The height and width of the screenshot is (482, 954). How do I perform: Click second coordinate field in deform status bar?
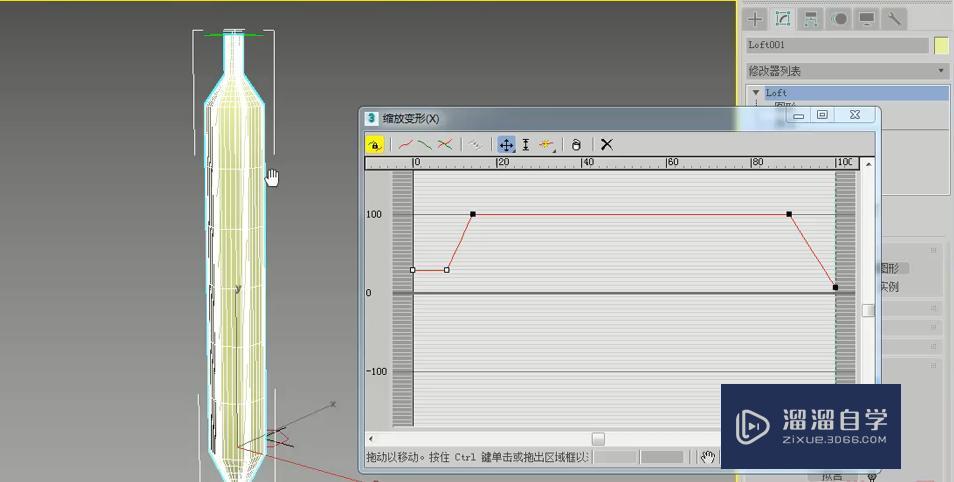point(662,457)
